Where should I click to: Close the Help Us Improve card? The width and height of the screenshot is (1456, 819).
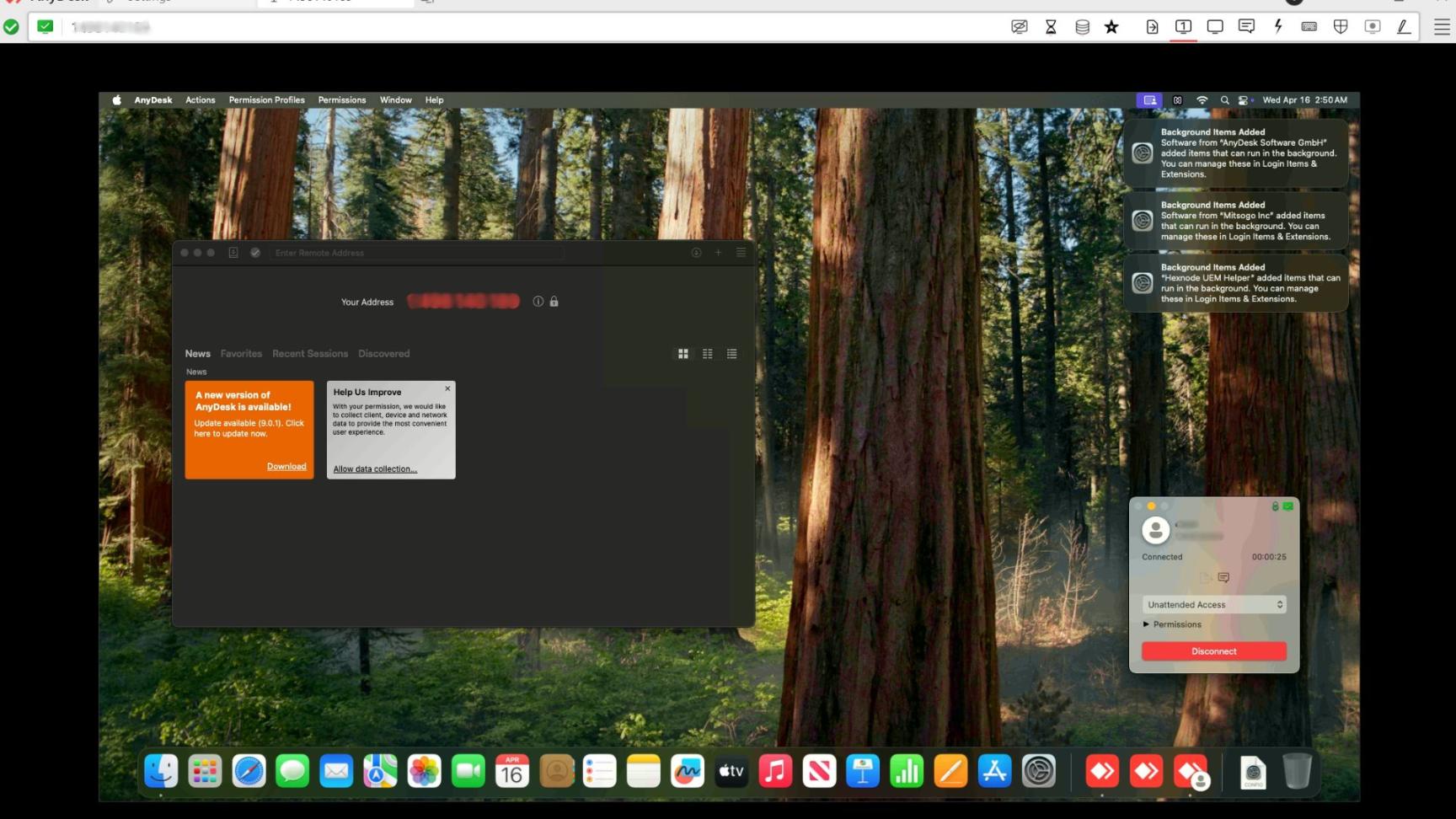pyautogui.click(x=447, y=388)
